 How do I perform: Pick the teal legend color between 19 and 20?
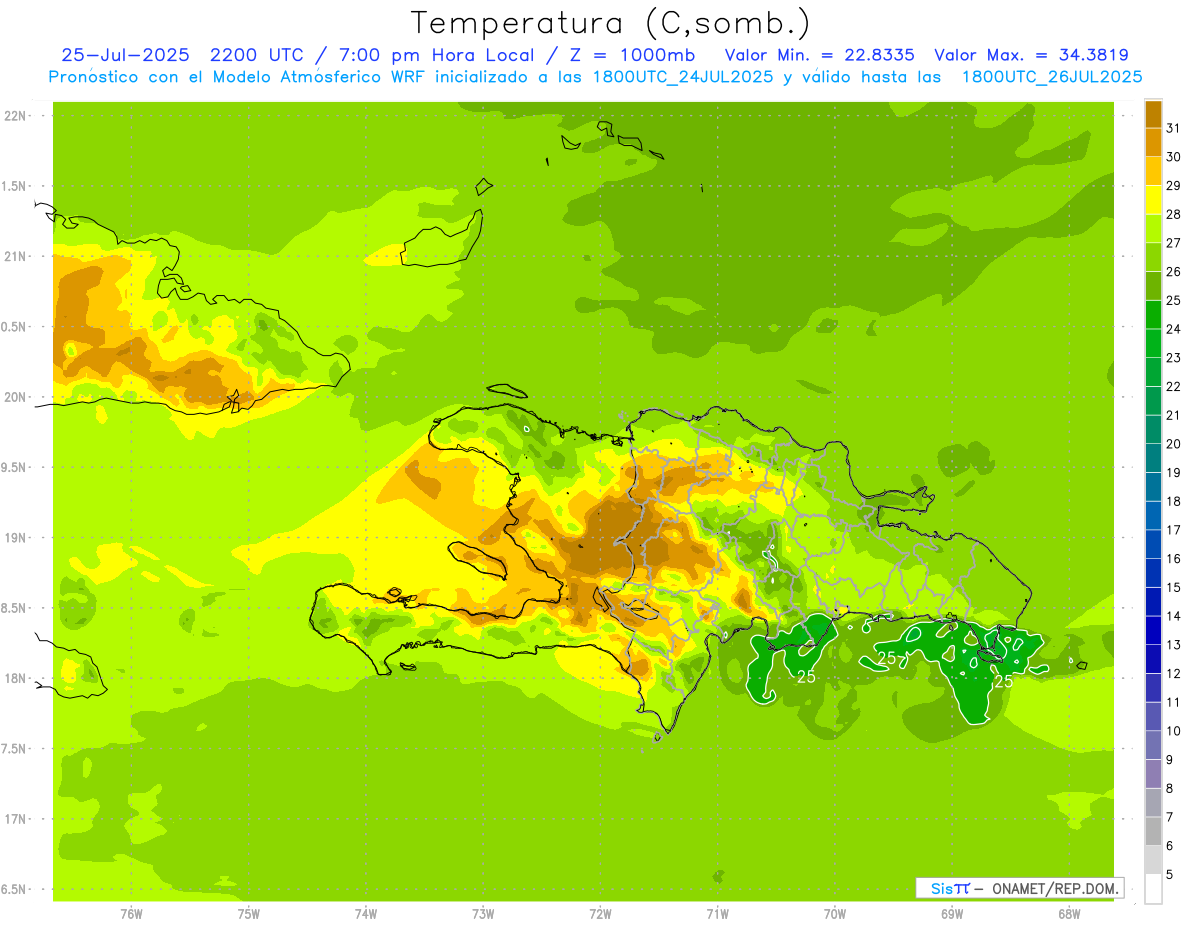click(x=1153, y=458)
